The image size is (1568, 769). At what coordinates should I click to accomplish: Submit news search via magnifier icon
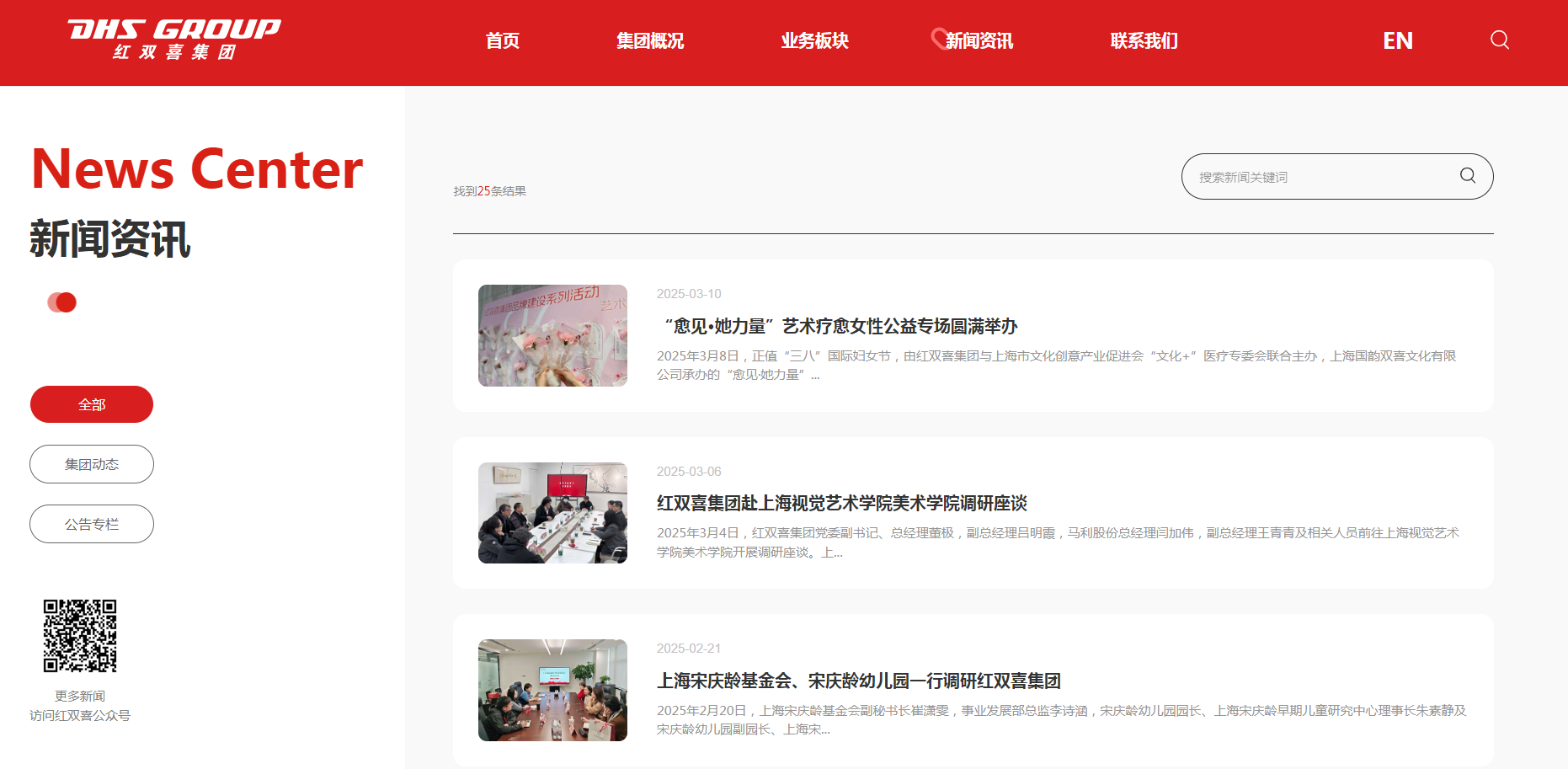(1468, 175)
